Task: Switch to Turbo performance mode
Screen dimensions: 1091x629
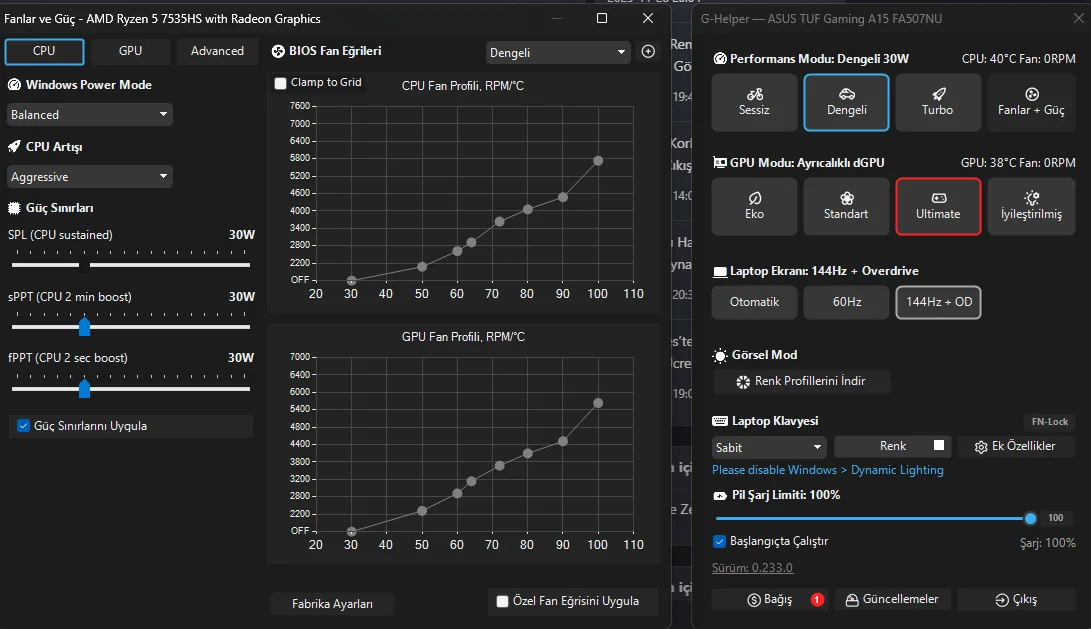Action: point(938,102)
